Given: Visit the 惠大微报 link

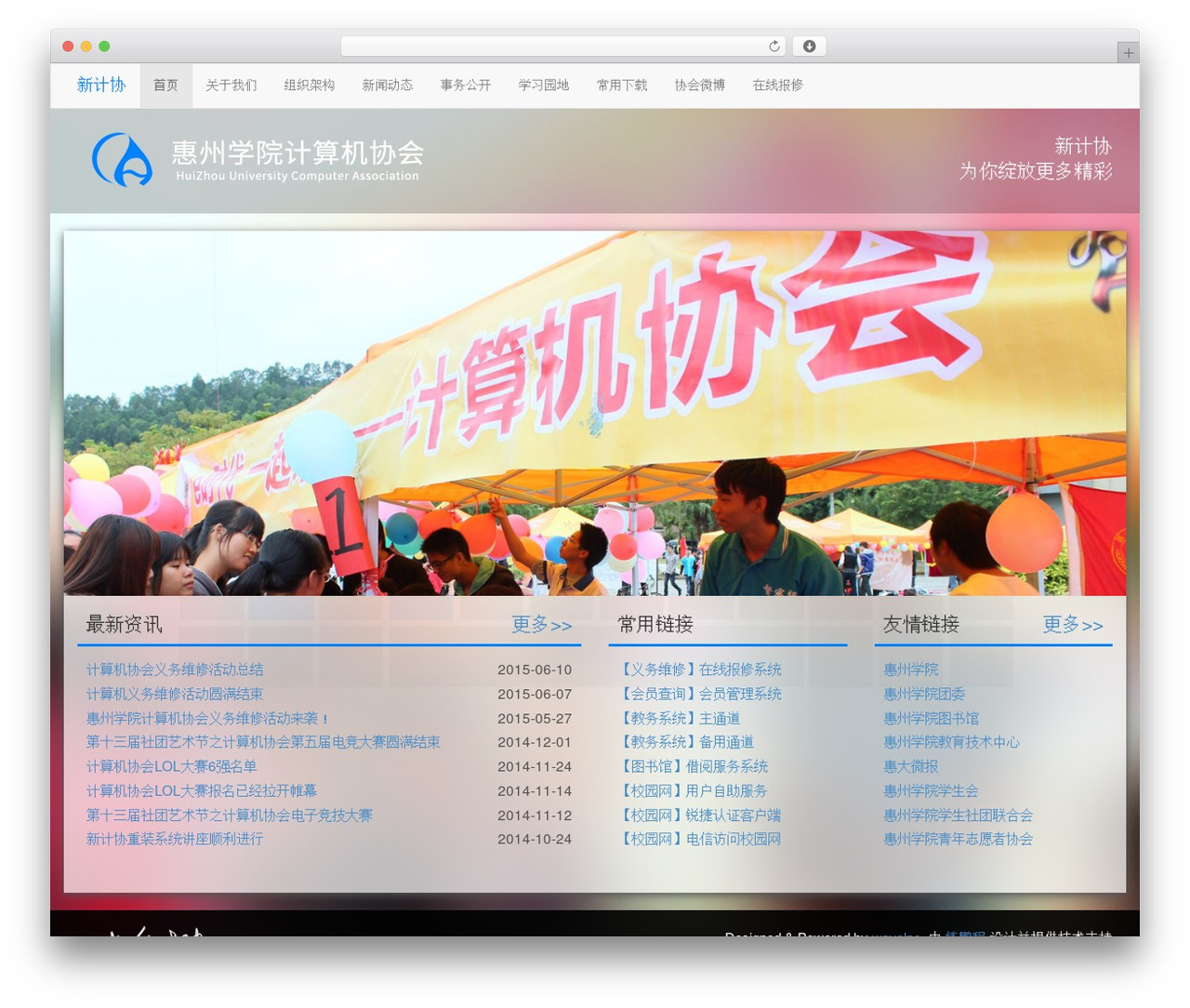Looking at the screenshot, I should pyautogui.click(x=910, y=766).
